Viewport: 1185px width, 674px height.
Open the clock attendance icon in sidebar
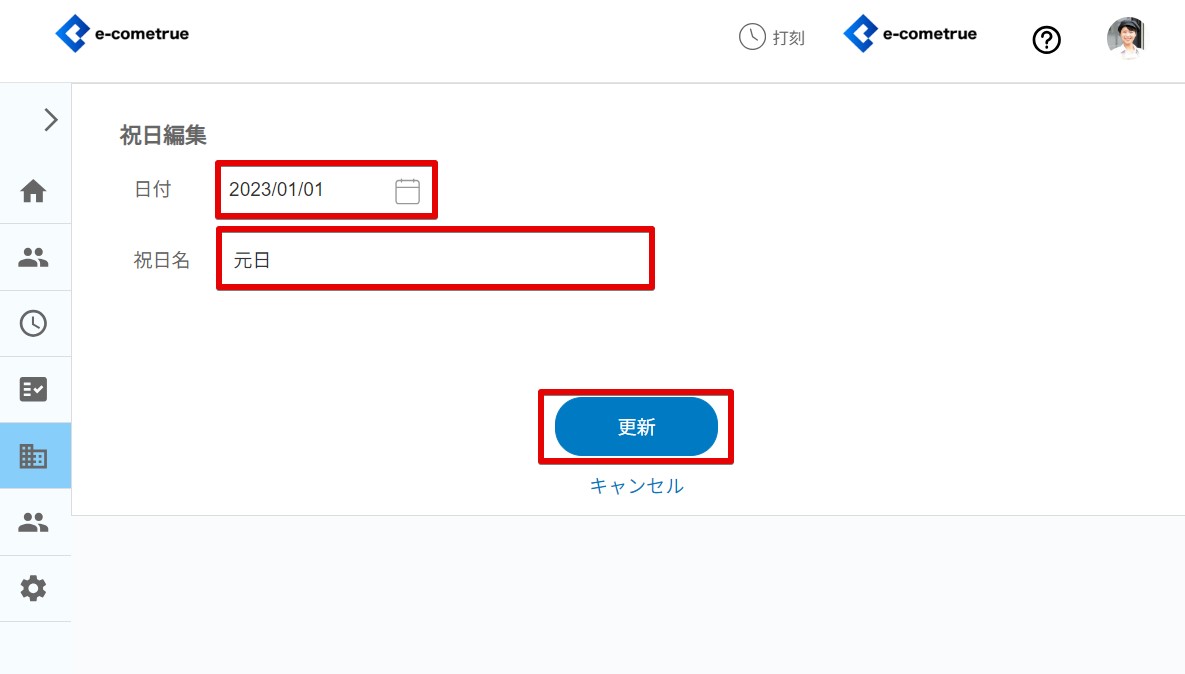coord(33,323)
